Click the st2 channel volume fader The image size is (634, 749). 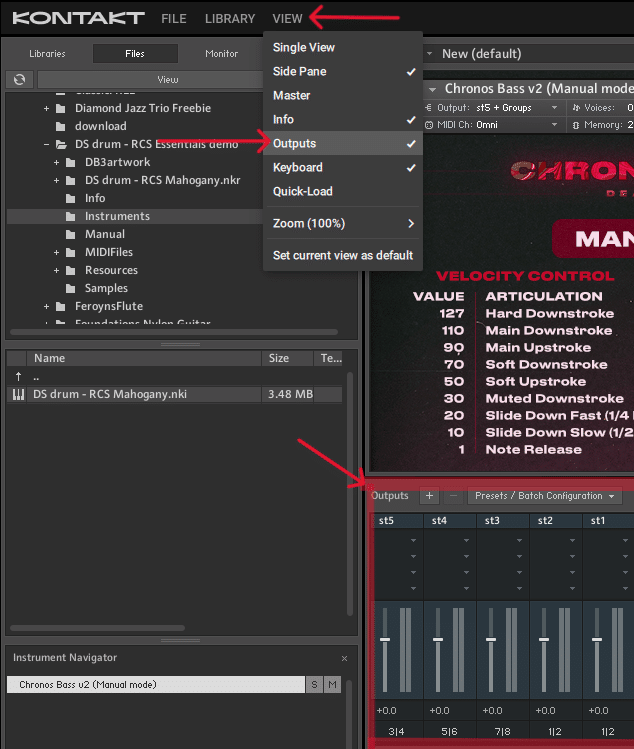[x=544, y=640]
